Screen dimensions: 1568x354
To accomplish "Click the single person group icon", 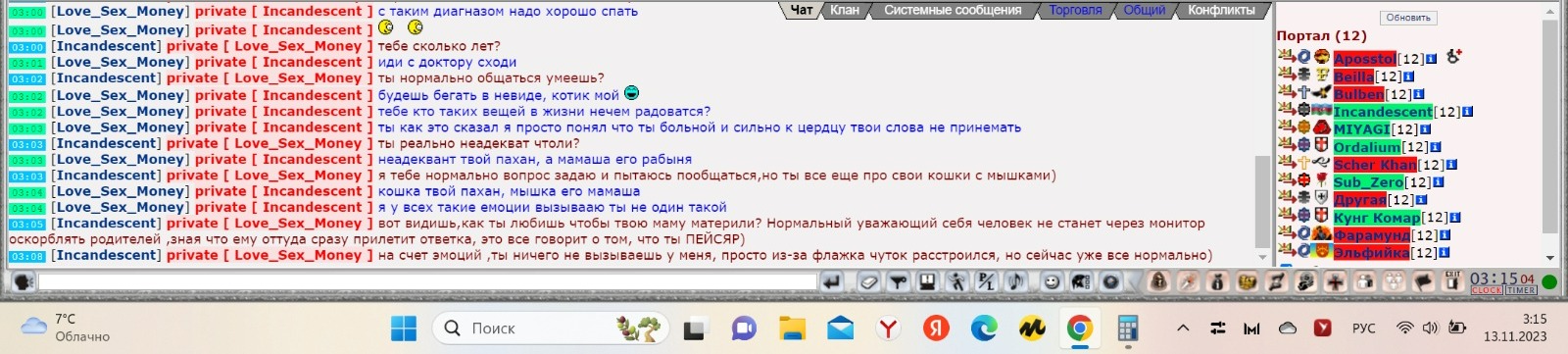I will click(x=1365, y=282).
